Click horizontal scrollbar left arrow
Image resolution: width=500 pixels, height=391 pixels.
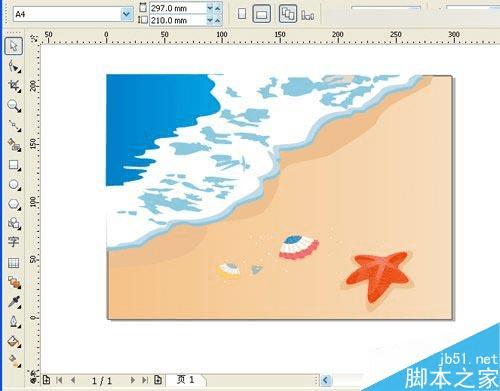(x=326, y=380)
